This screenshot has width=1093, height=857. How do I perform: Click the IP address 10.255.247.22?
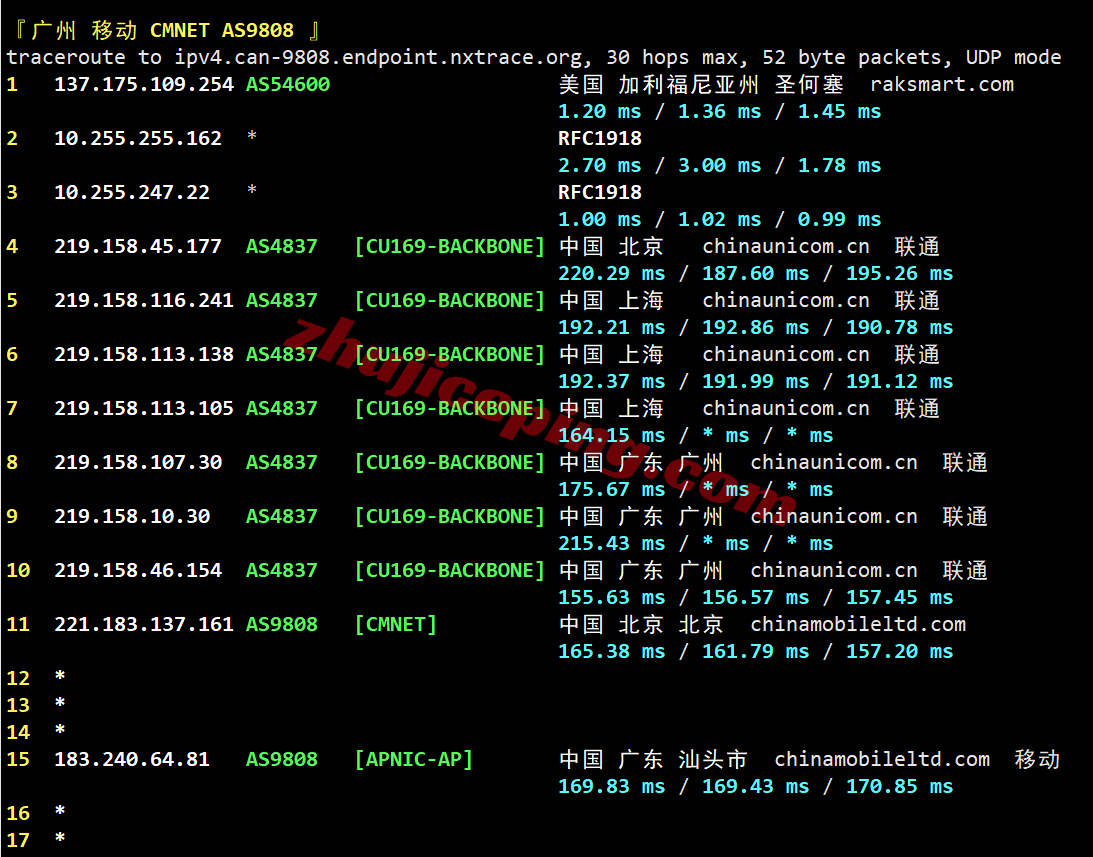click(131, 193)
